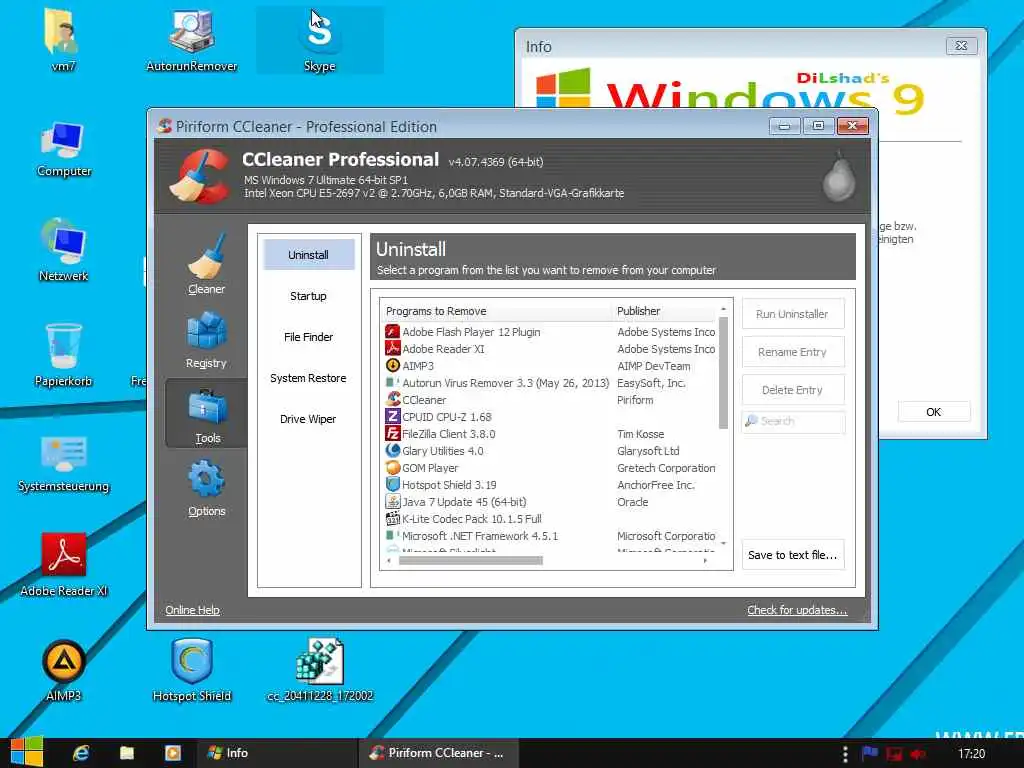
Task: Switch to the File Finder tab
Action: tap(308, 337)
